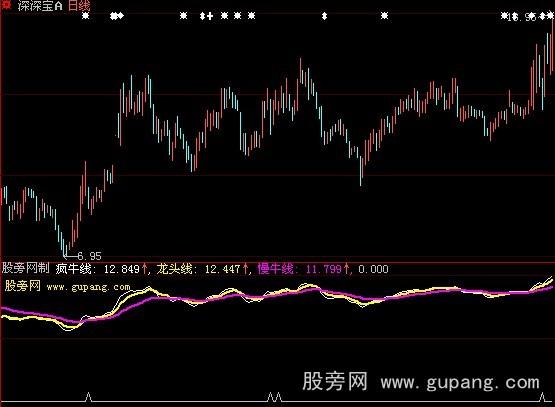Click the signal spike at bottom right corner
This screenshot has height=407, width=555.
tap(542, 397)
